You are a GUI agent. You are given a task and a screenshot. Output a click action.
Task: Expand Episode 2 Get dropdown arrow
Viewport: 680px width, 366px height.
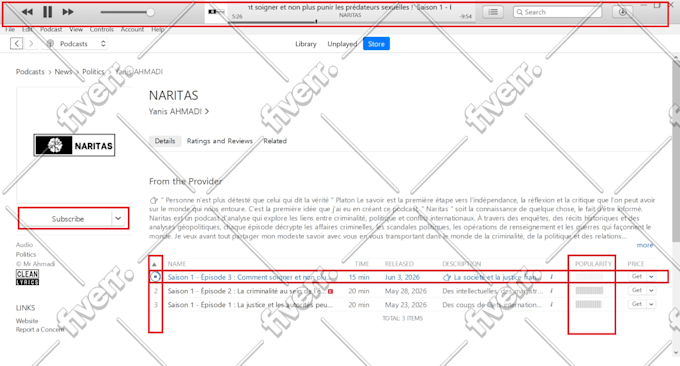651,291
